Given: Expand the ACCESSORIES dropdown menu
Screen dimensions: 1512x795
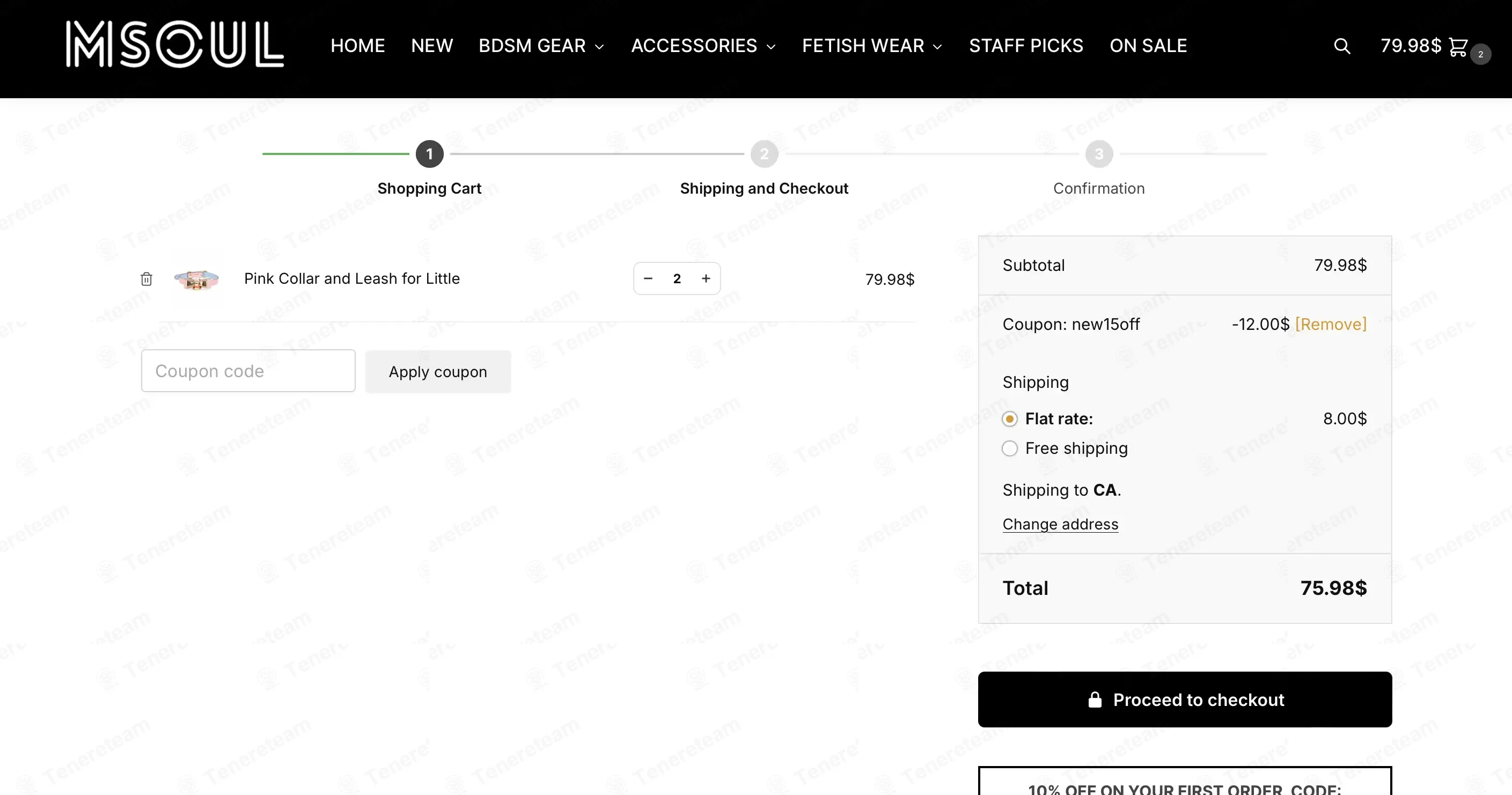Looking at the screenshot, I should pos(703,46).
